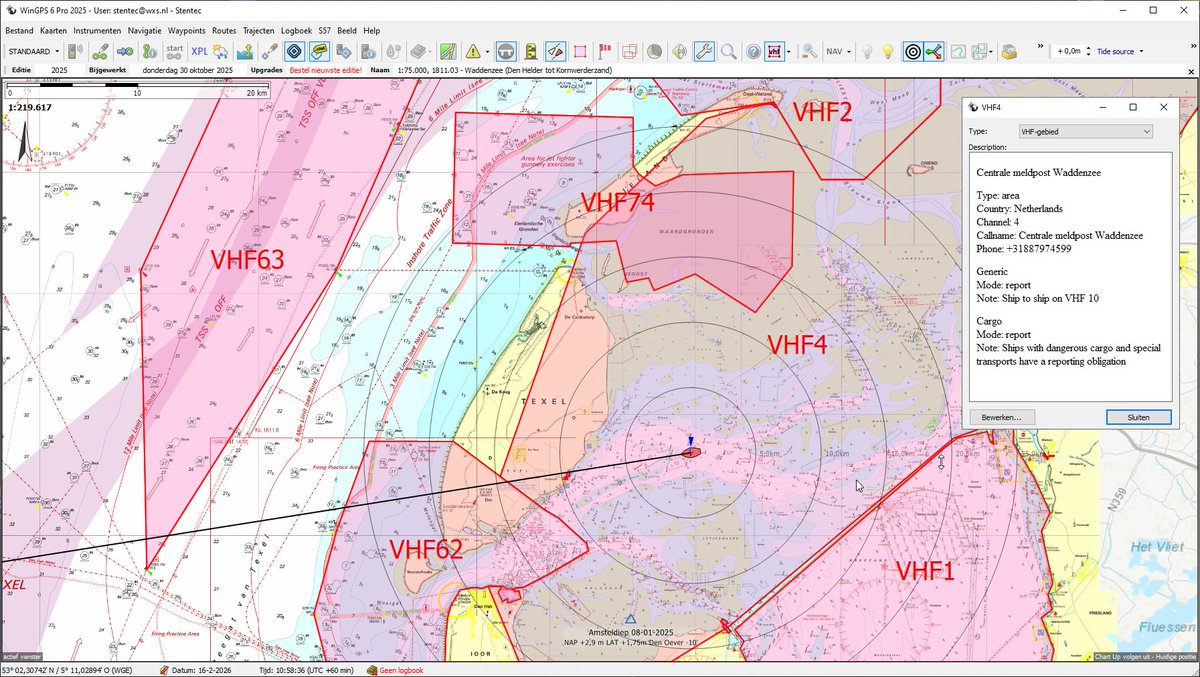
Task: Open the Logboek menu
Action: [x=296, y=31]
